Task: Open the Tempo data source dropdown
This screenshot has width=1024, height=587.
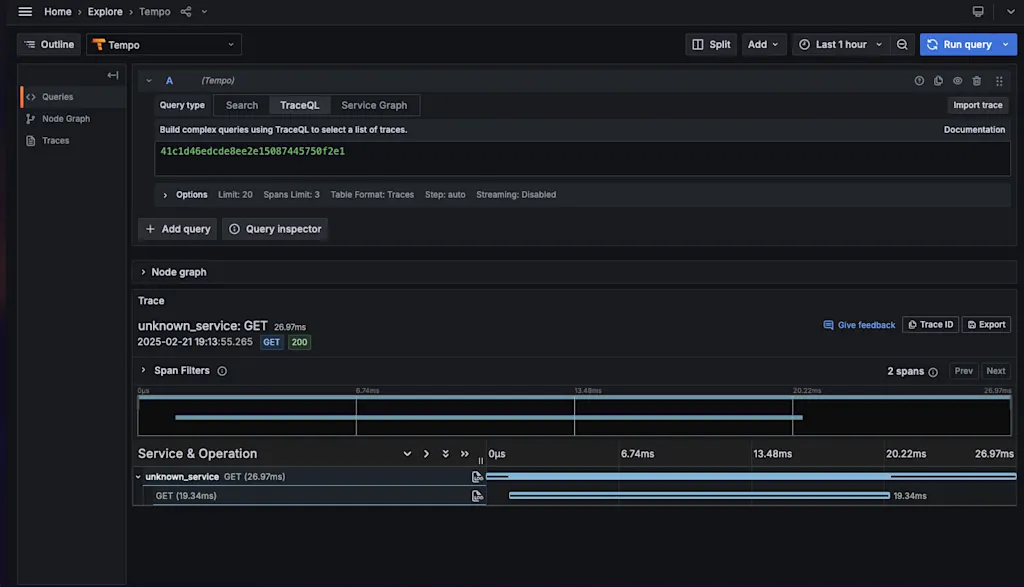Action: coord(164,44)
